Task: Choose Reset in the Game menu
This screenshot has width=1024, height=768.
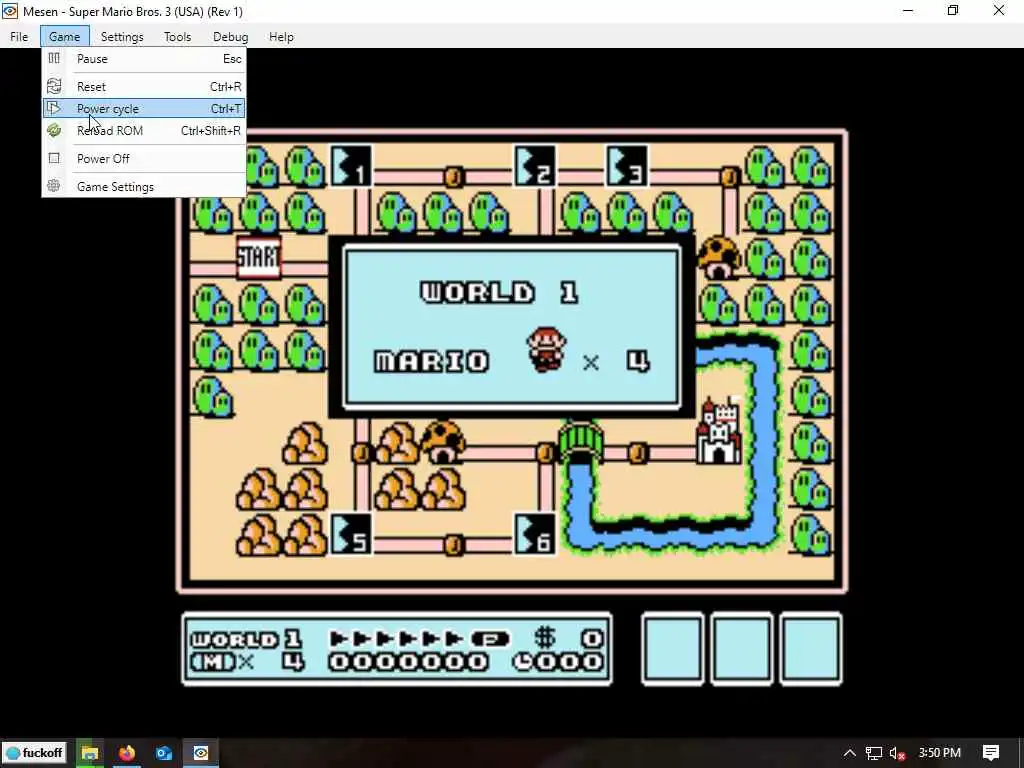Action: 144,86
